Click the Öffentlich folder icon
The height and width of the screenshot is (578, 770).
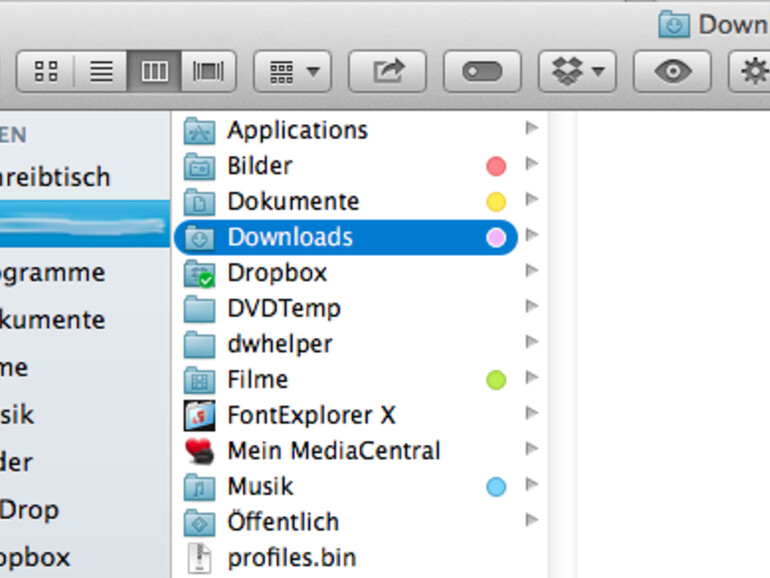tap(199, 523)
